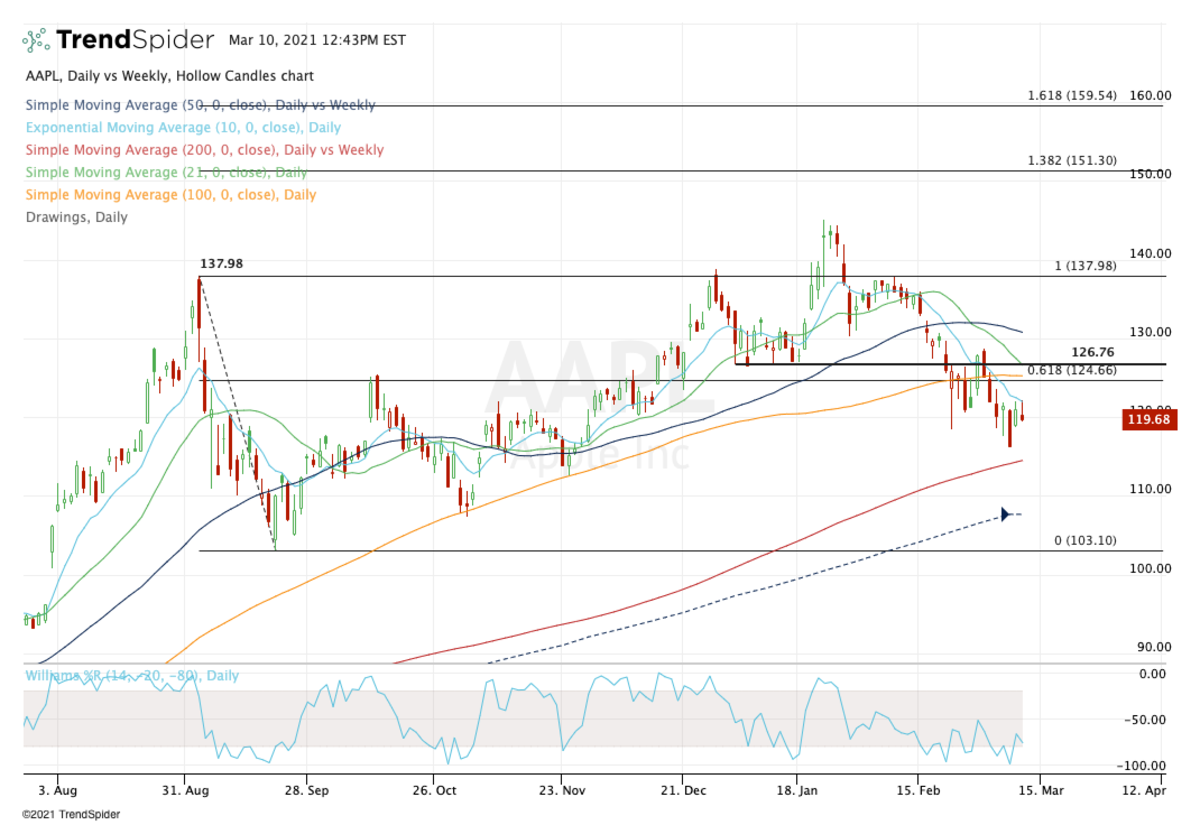Click the 100.00 price axis label
This screenshot has width=1200, height=825.
(1150, 568)
